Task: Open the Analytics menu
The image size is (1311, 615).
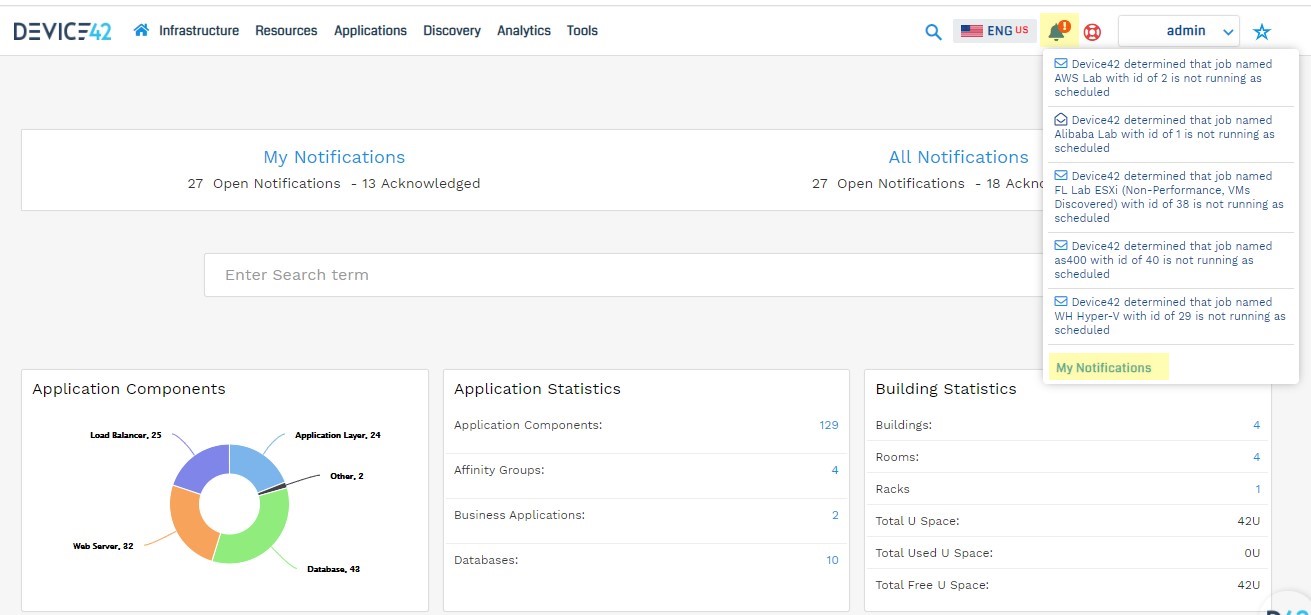Action: (x=523, y=31)
